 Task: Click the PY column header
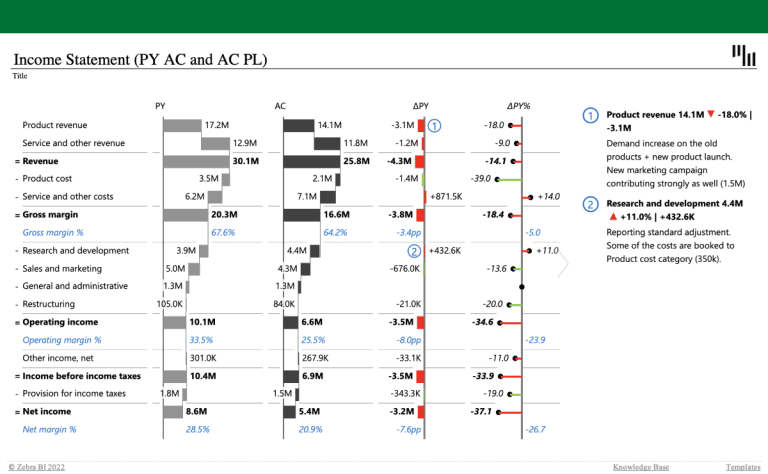pos(161,105)
